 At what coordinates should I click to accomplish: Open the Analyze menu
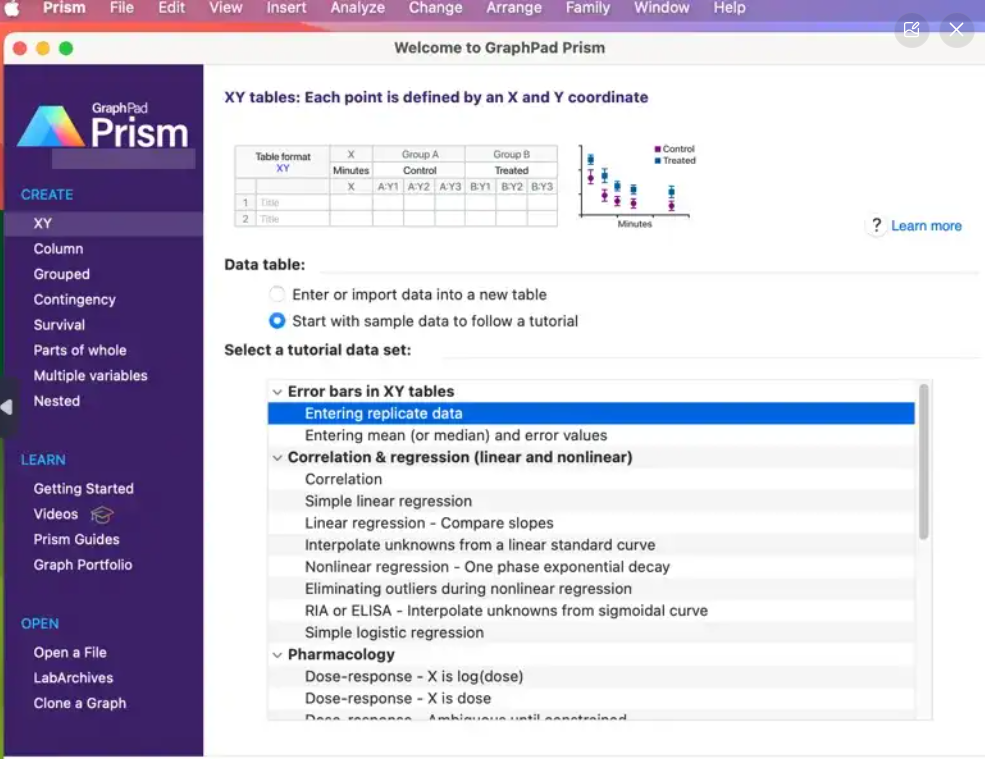(357, 8)
